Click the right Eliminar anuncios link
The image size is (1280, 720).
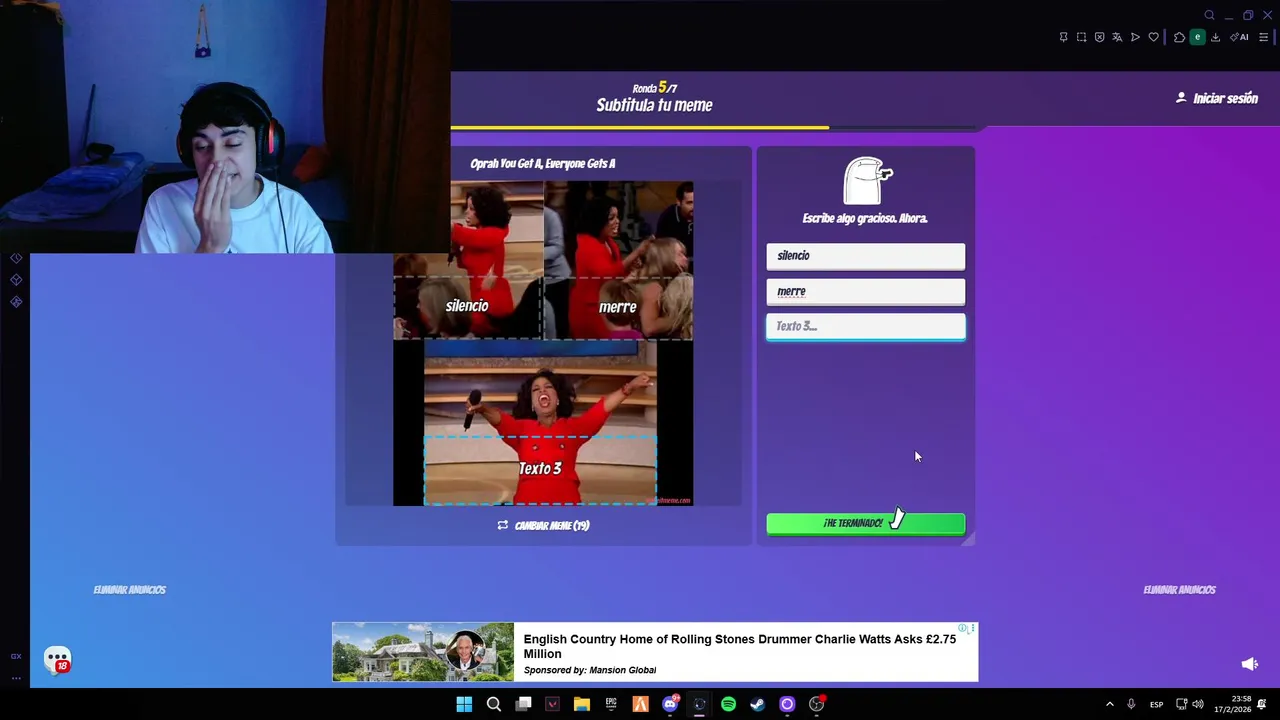pyautogui.click(x=1180, y=590)
